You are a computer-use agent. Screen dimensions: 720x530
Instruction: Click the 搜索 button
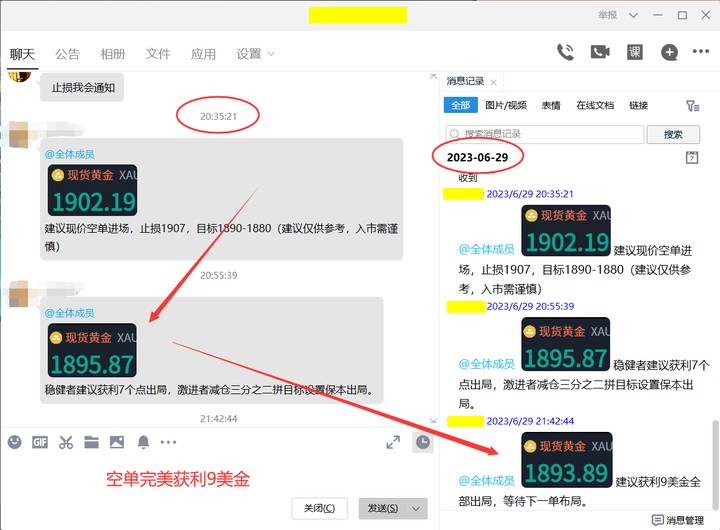point(673,134)
